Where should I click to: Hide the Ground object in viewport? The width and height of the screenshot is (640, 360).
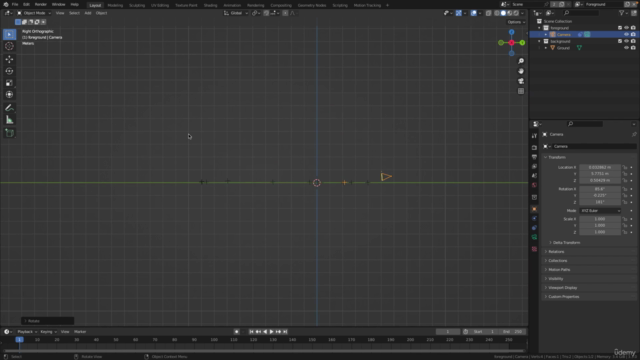626,48
